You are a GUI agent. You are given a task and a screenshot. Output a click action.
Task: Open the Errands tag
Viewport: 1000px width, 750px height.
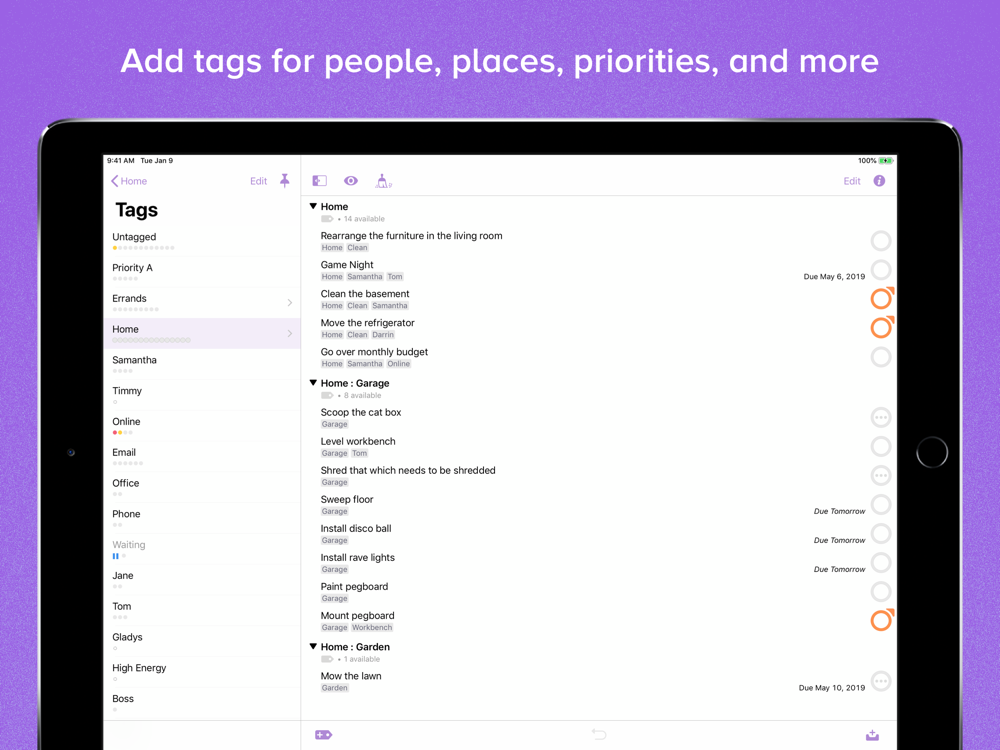click(202, 303)
